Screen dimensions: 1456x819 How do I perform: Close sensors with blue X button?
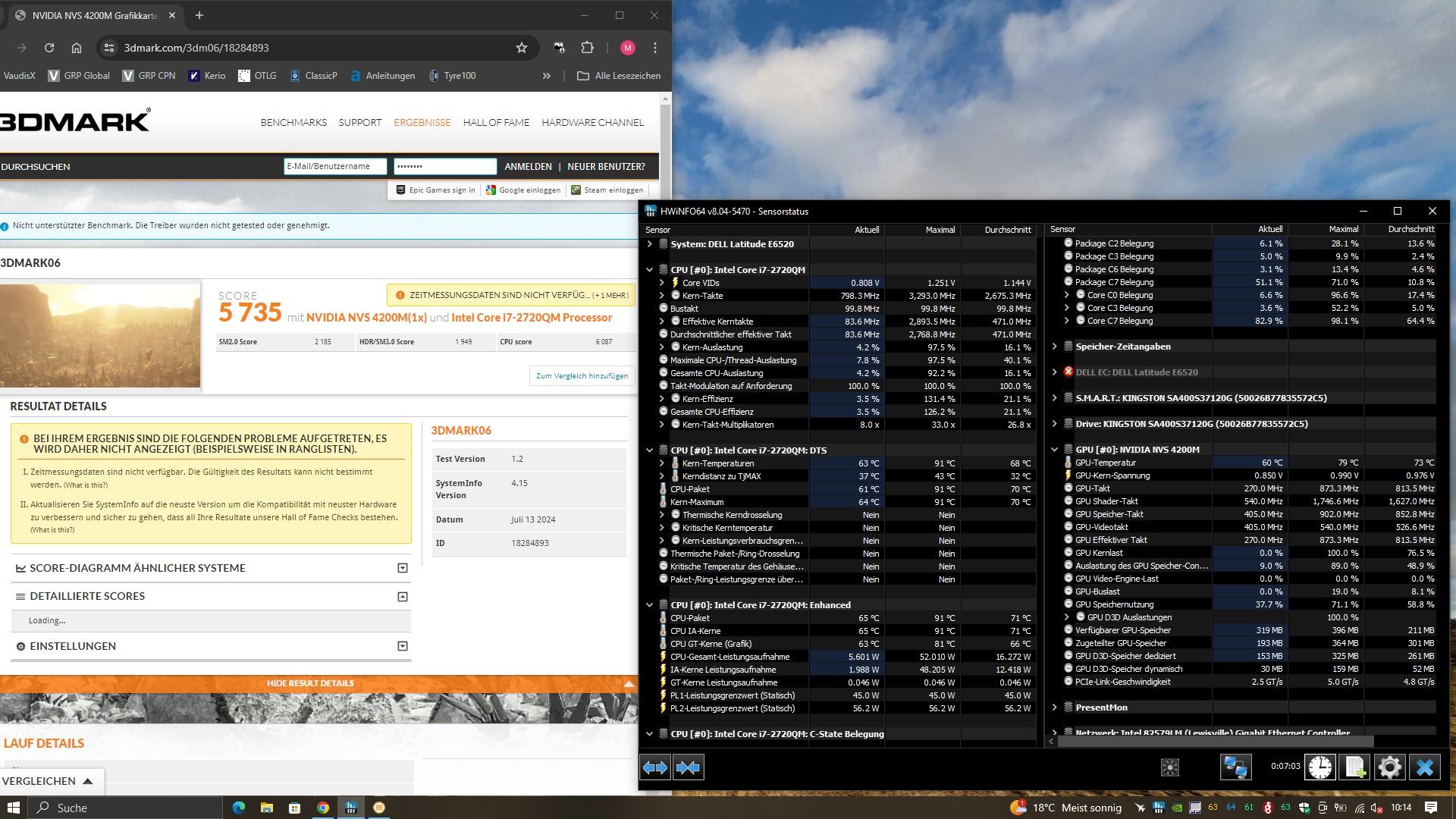tap(1425, 767)
